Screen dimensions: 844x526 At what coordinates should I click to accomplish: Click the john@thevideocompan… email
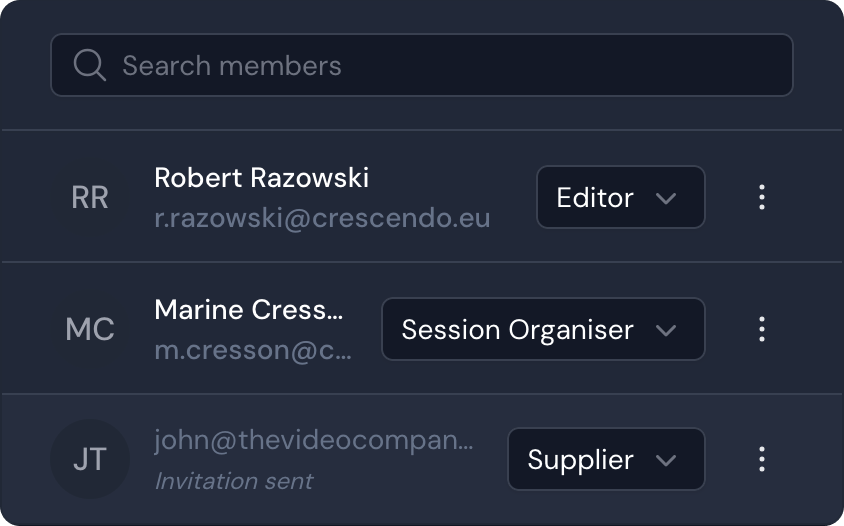[313, 441]
